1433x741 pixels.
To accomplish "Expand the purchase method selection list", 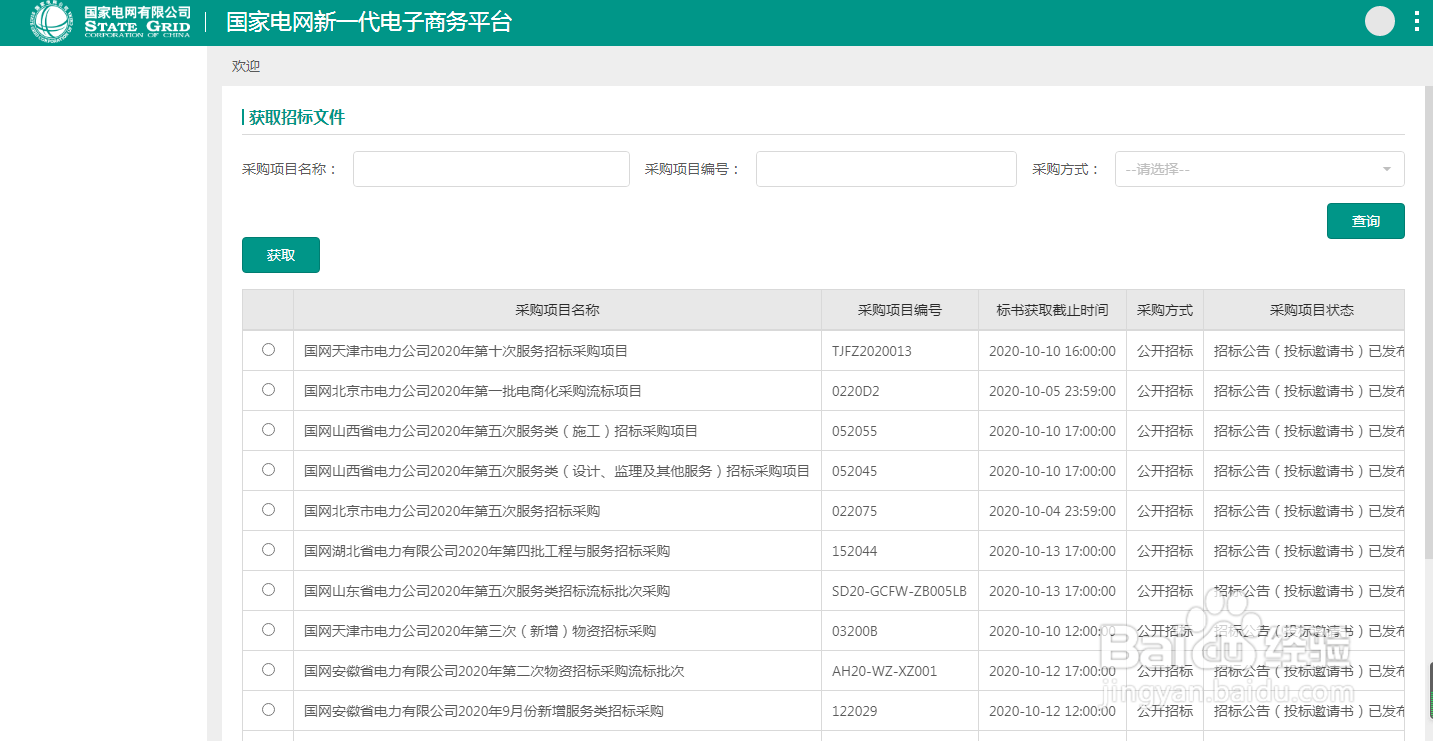I will point(1260,168).
